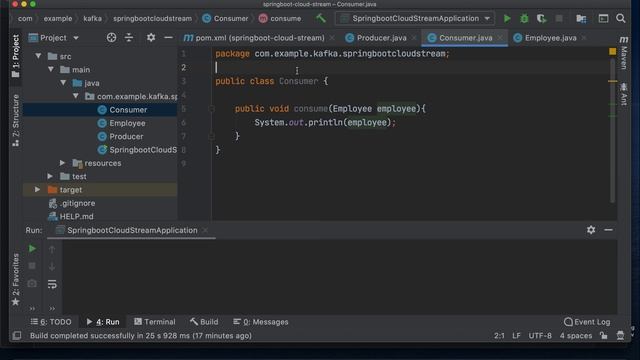Click the window layout icon beside search

(x=603, y=18)
